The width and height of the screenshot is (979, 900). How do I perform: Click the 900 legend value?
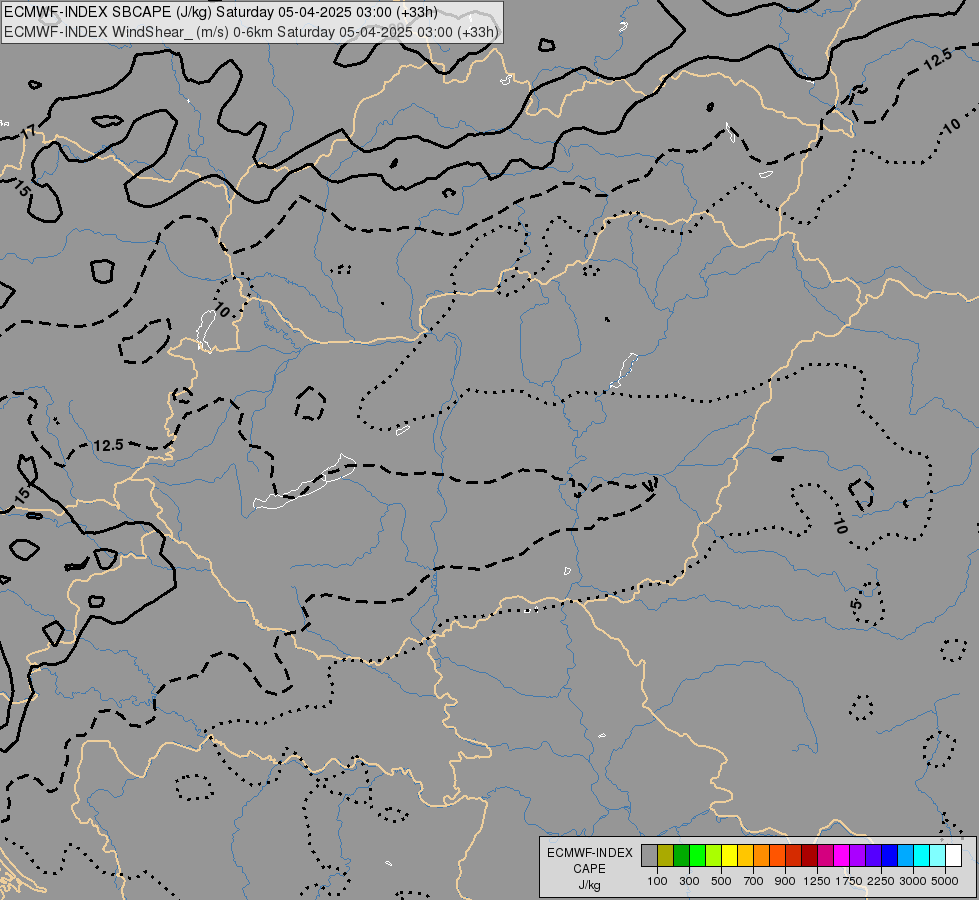(785, 881)
